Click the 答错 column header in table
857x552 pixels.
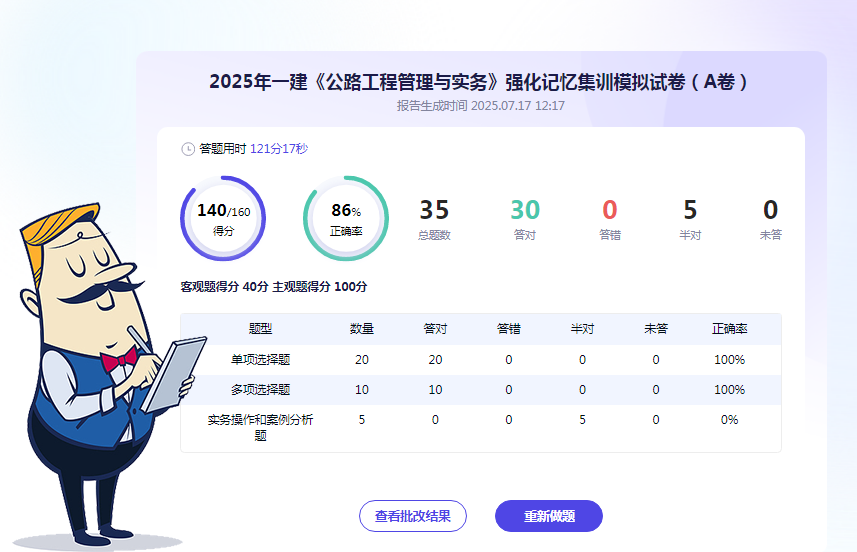click(x=509, y=328)
